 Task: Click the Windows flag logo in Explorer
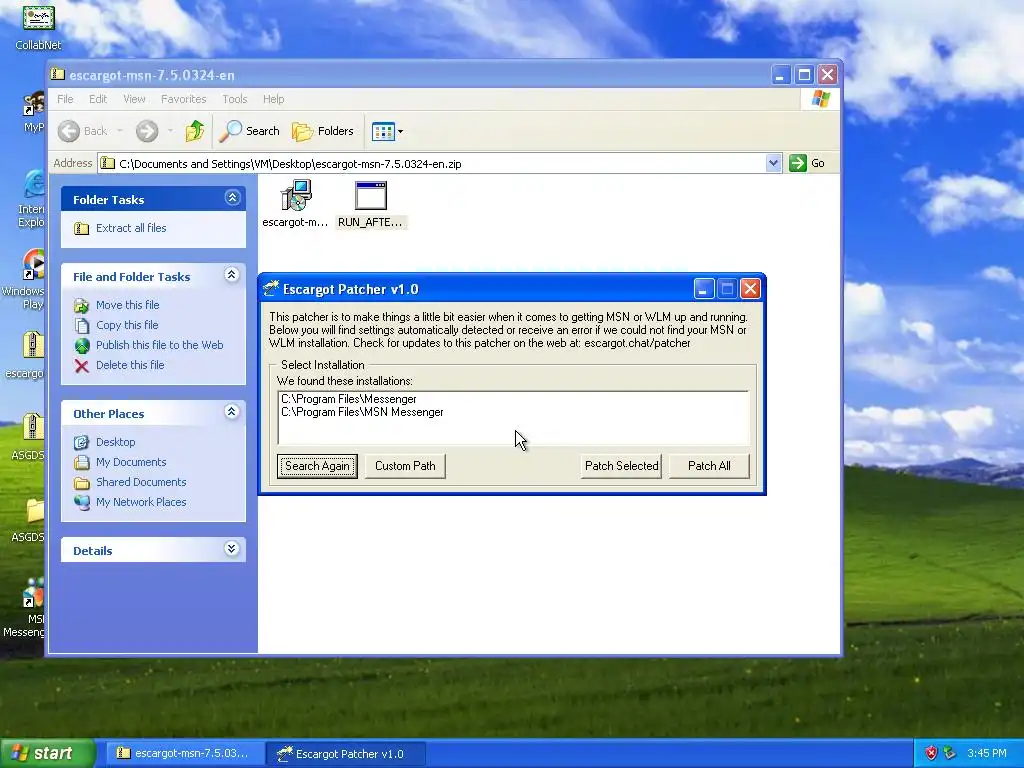pos(821,99)
